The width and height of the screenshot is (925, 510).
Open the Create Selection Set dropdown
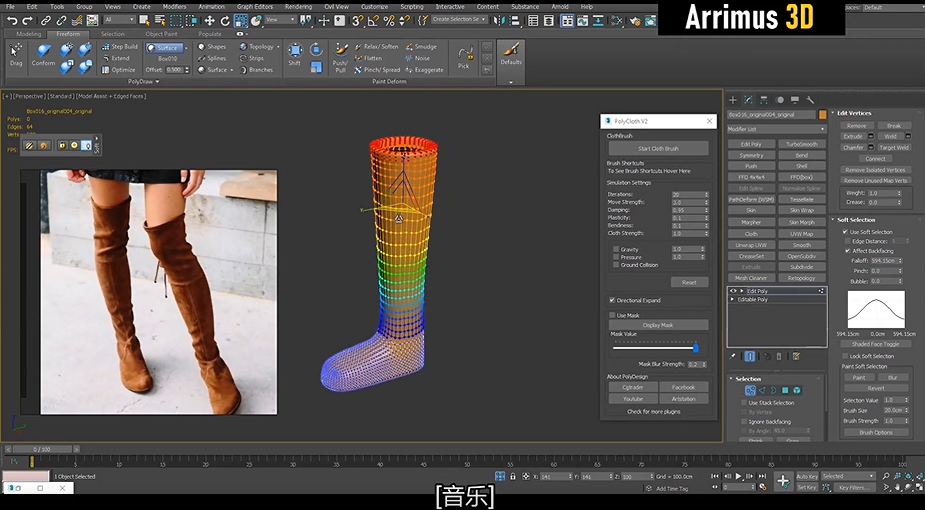tap(460, 19)
